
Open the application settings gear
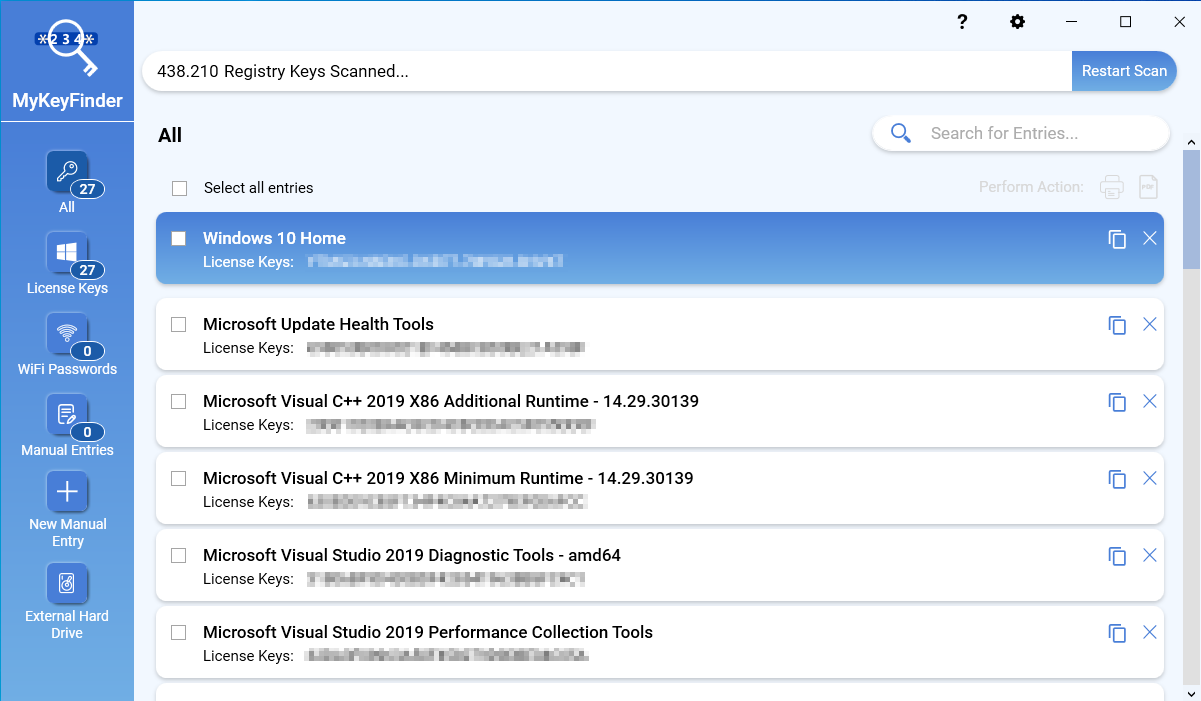tap(1017, 21)
